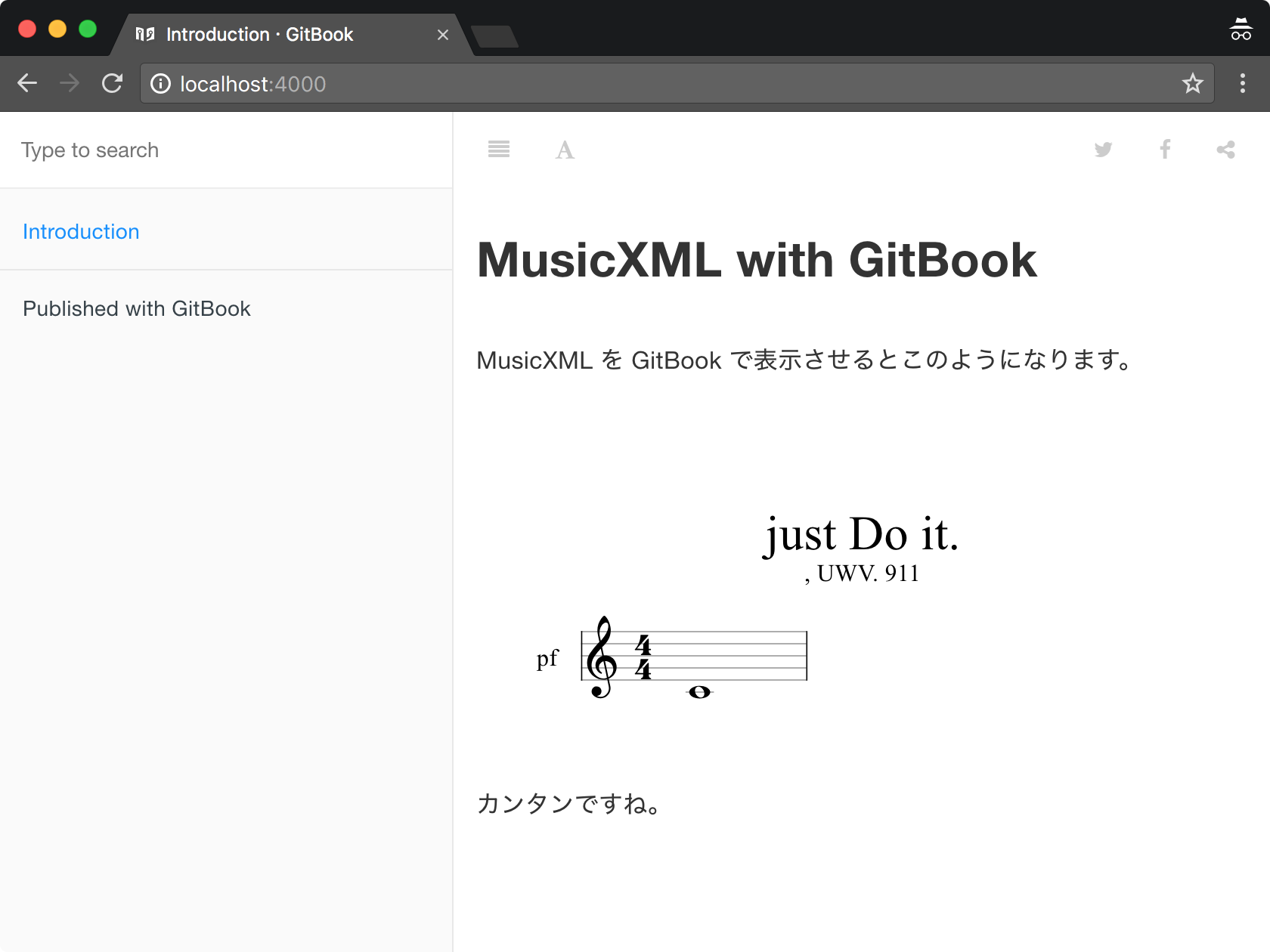Viewport: 1270px width, 952px height.
Task: Open a new browser tab
Action: coord(494,36)
